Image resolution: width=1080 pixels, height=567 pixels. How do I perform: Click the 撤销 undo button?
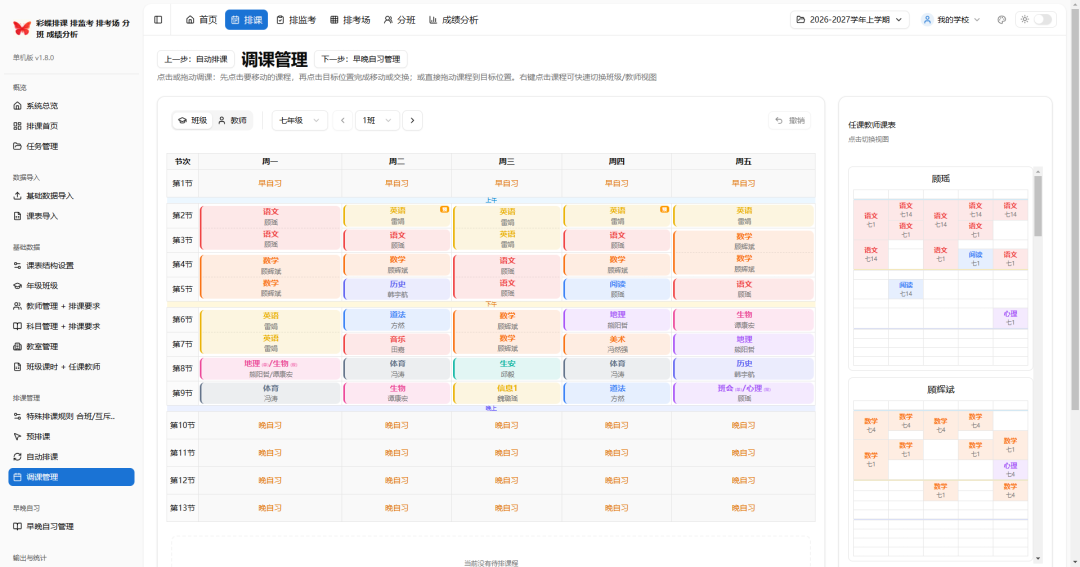[789, 121]
